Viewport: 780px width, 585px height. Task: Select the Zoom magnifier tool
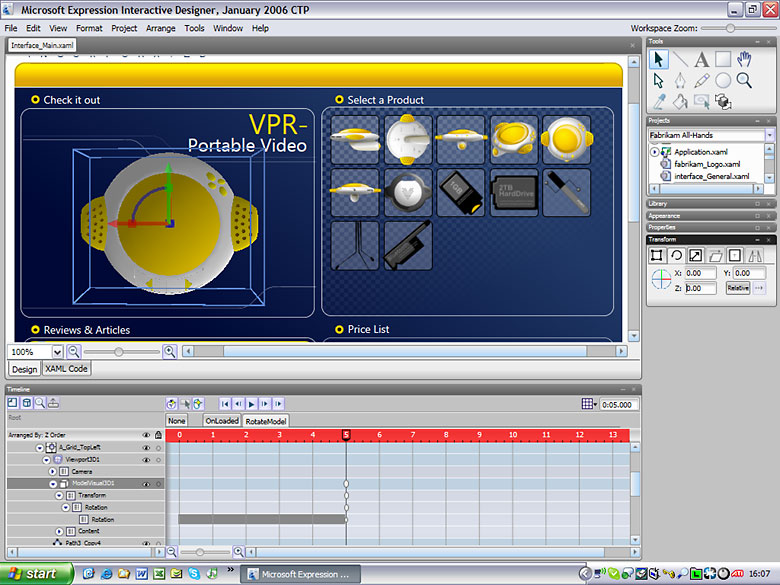[745, 80]
